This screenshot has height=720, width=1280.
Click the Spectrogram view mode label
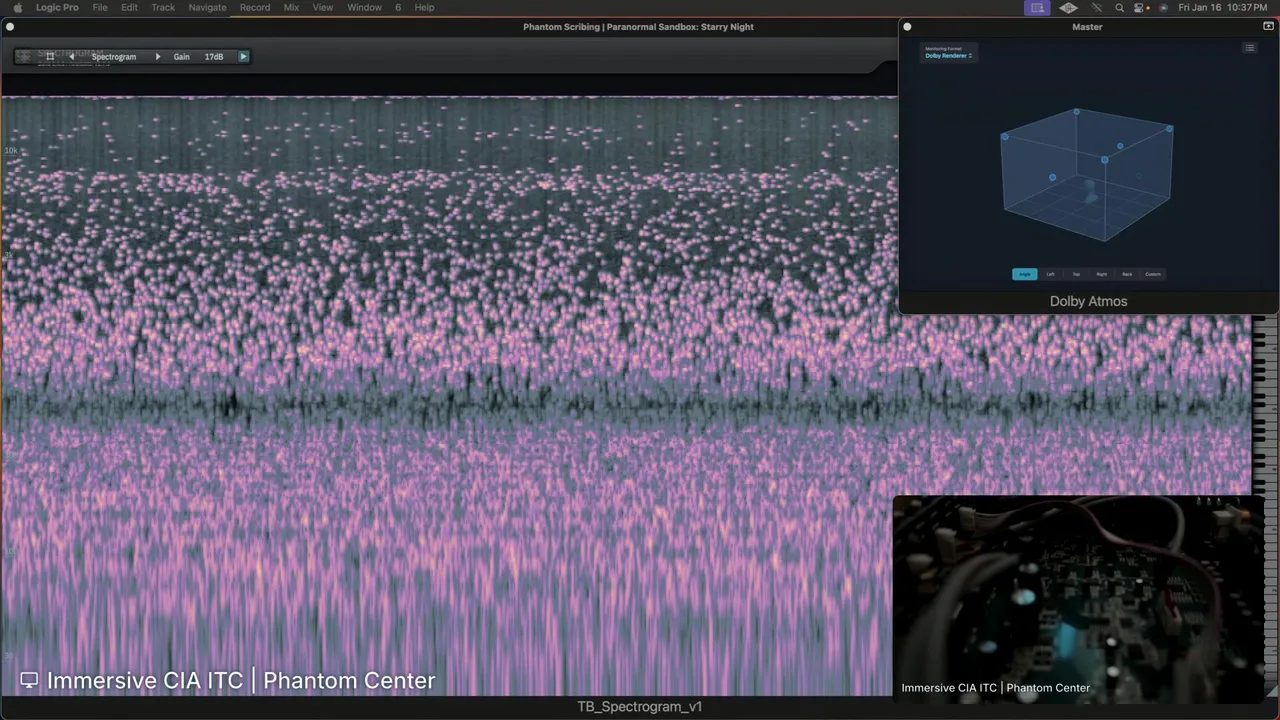point(114,57)
